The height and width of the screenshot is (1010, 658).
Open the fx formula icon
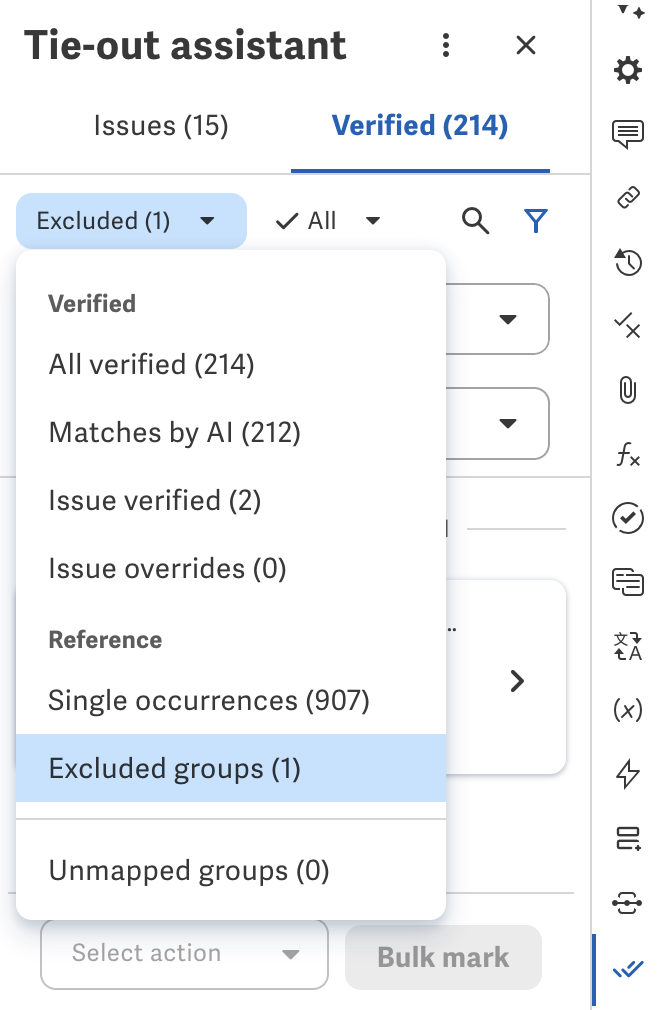coord(628,454)
